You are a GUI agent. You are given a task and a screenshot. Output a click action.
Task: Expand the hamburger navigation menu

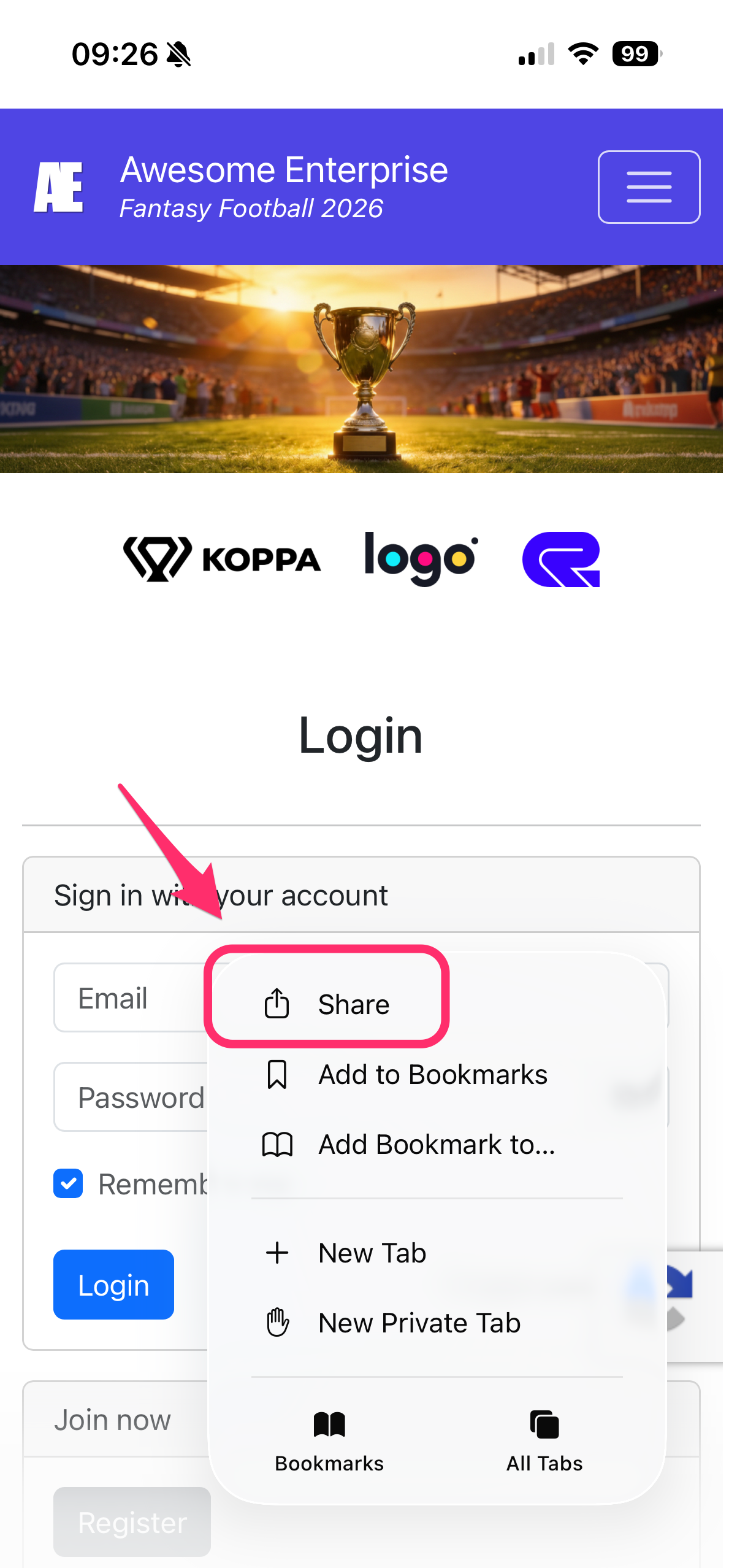click(649, 187)
